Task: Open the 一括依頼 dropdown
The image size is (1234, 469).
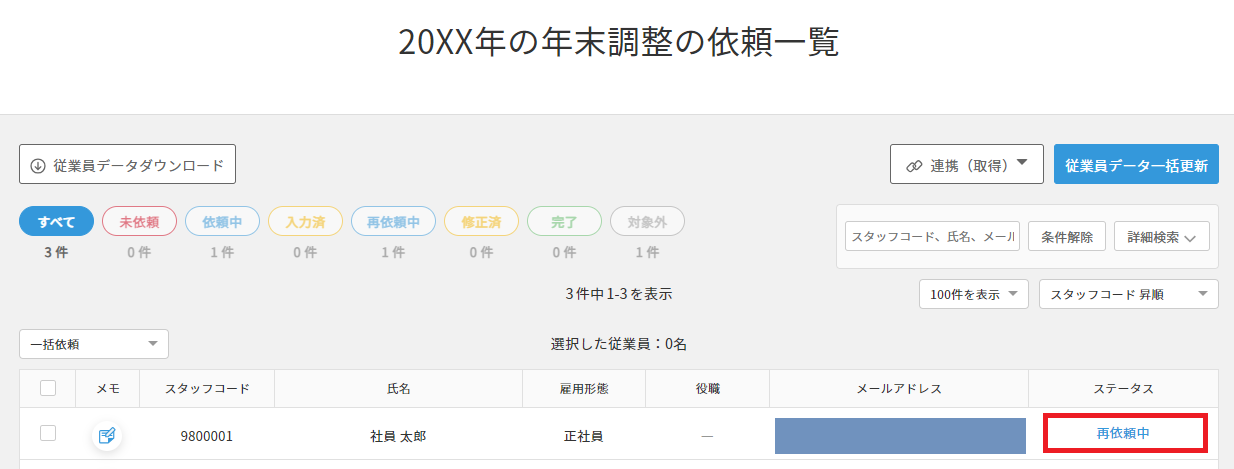Action: pos(94,344)
